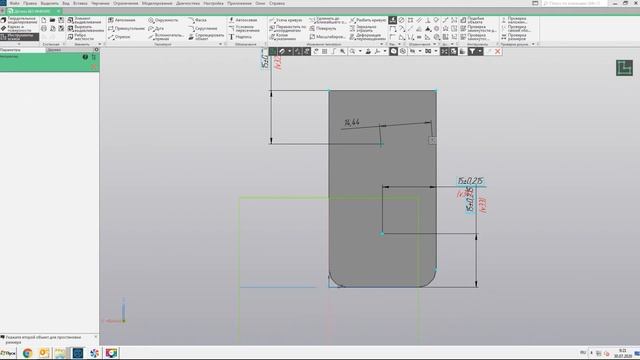The image size is (640, 360).
Task: Open the Правка menu
Action: tap(30, 3)
